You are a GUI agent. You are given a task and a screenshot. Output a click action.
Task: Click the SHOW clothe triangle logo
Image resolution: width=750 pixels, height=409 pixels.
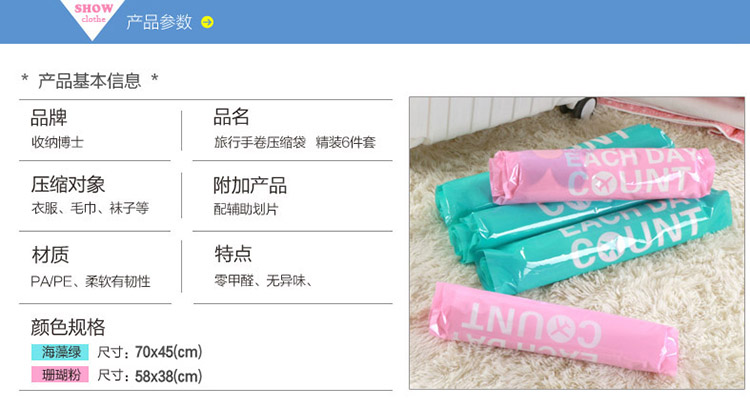click(x=93, y=18)
